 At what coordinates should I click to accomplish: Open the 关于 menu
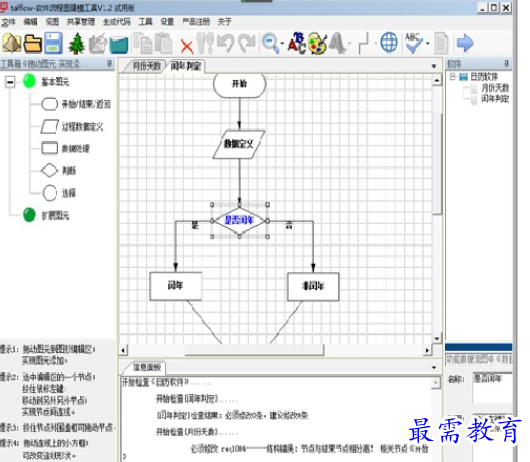pyautogui.click(x=224, y=22)
